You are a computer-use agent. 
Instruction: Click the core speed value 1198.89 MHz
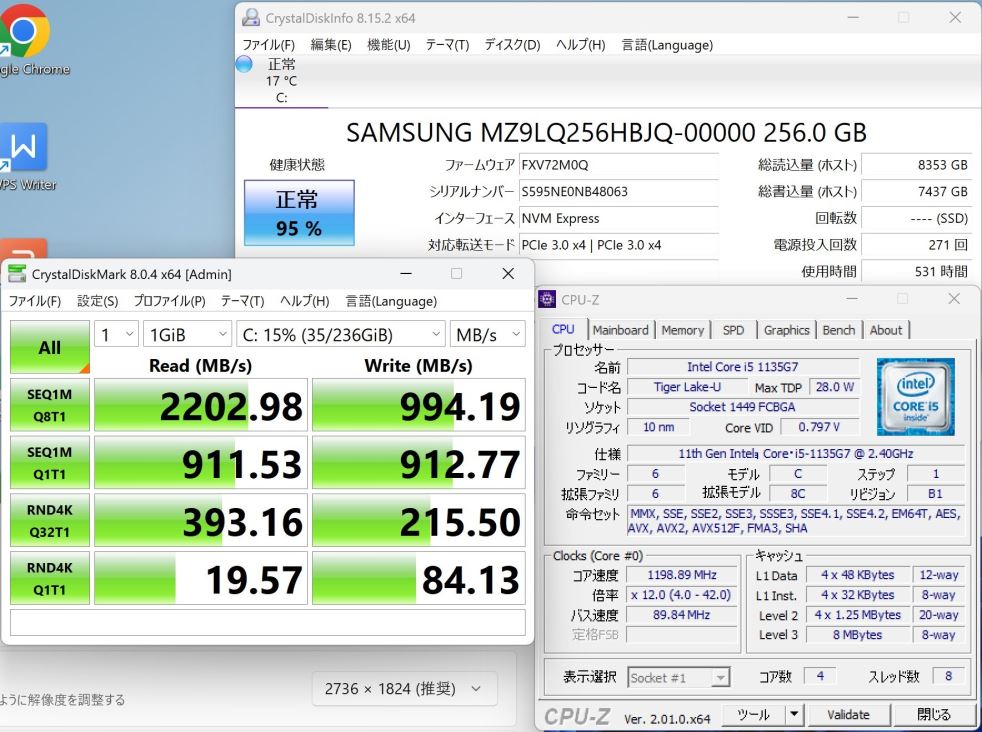tap(682, 575)
